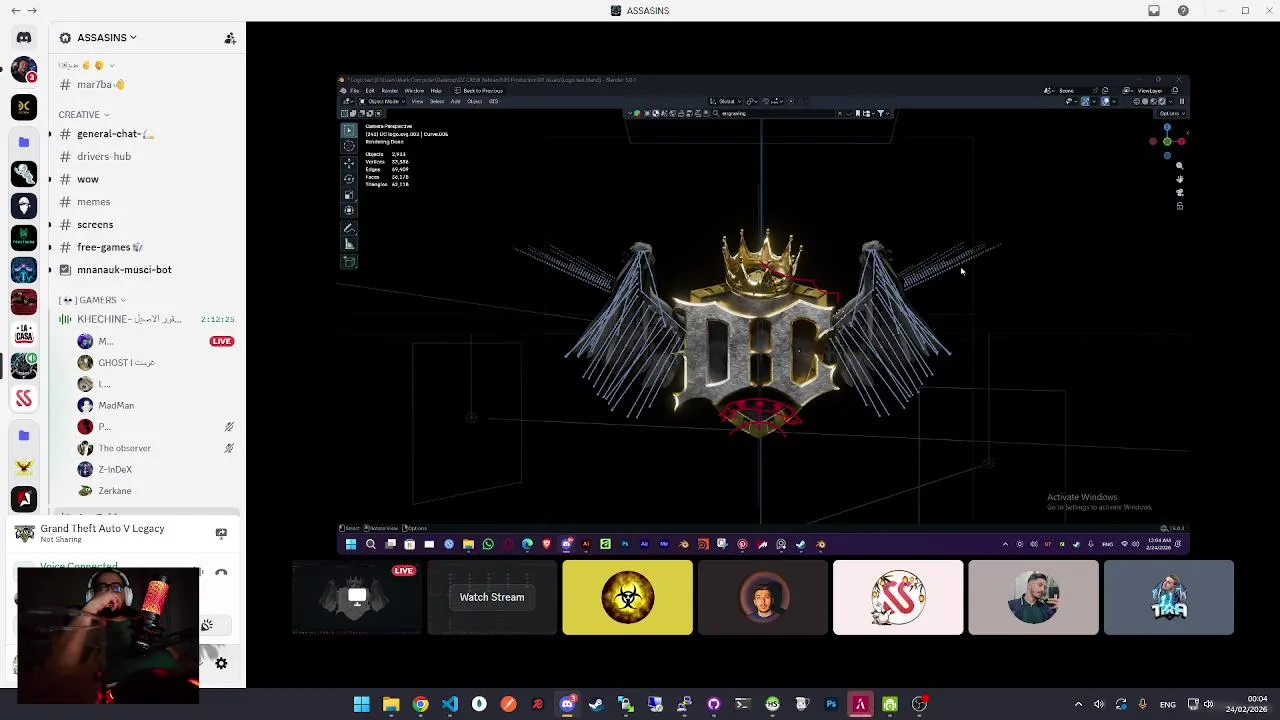The height and width of the screenshot is (720, 1280).
Task: Open the mar7ba text channel
Action: (147, 85)
